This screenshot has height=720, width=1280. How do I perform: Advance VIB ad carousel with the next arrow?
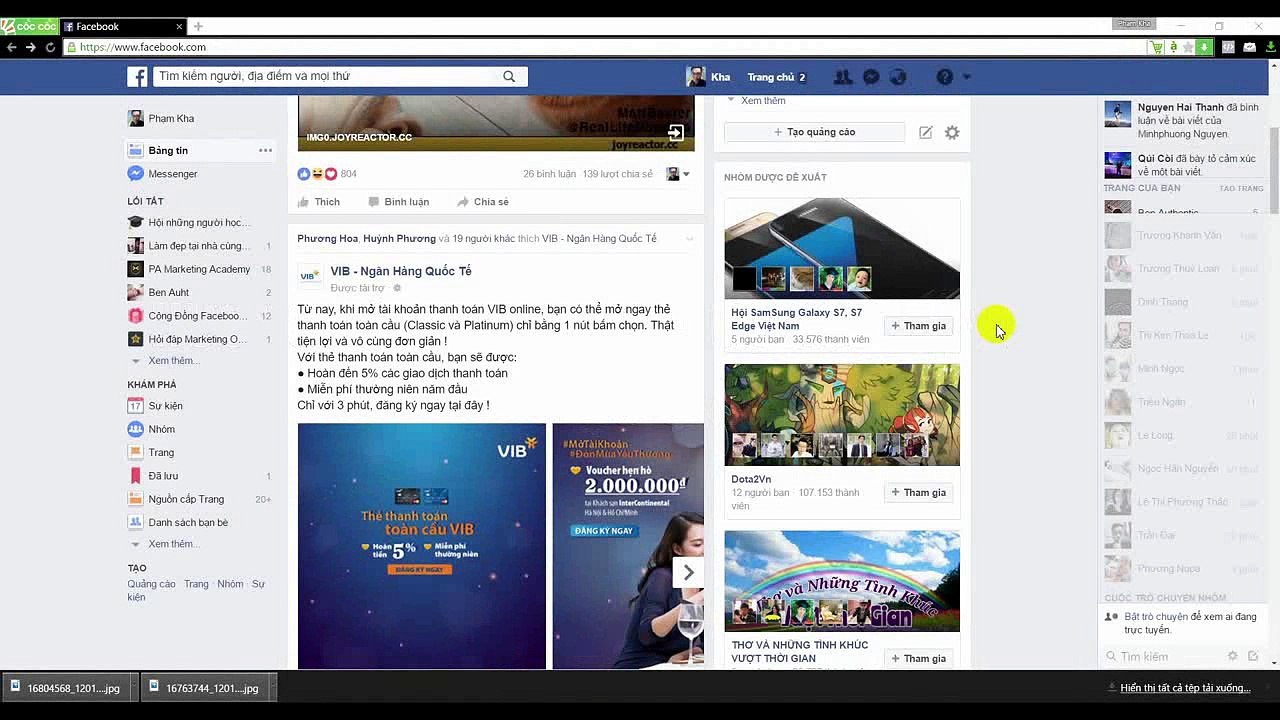coord(688,572)
